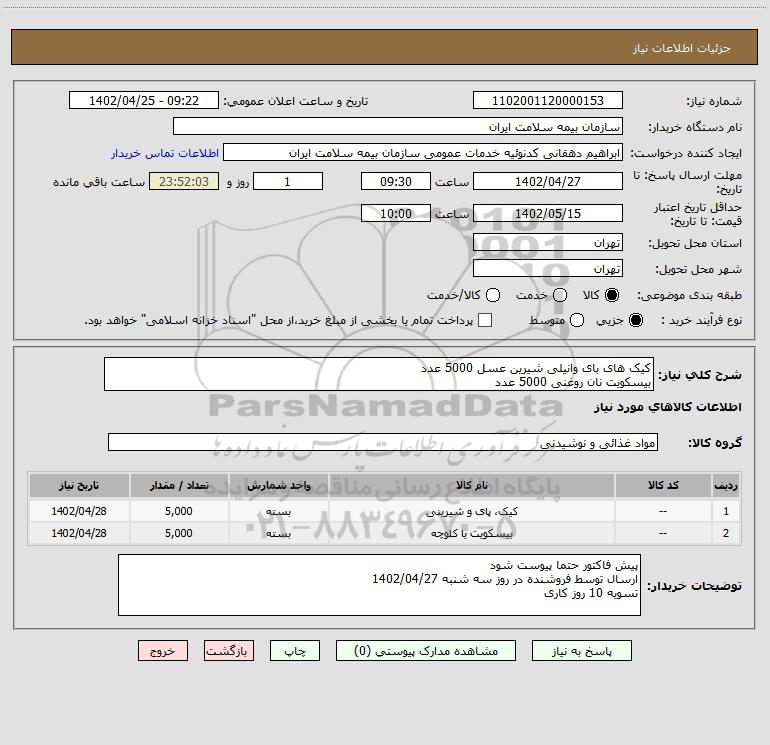Select the کالا radio button
Viewport: 770px width, 745px height.
click(x=612, y=295)
